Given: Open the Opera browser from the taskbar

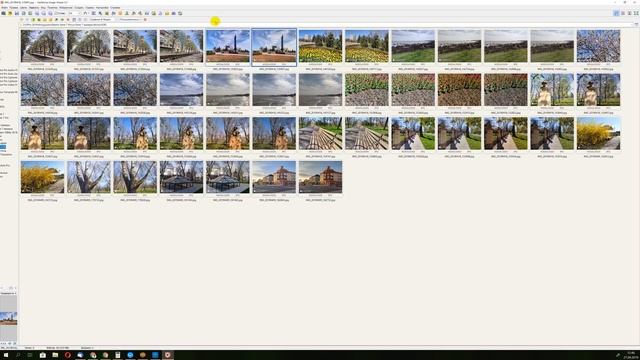Looking at the screenshot, I should click(68, 355).
